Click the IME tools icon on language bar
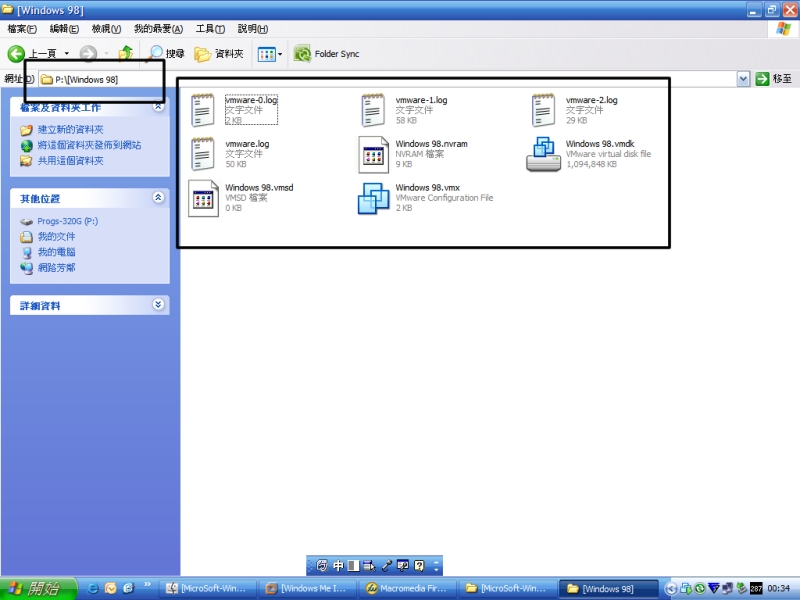 (x=403, y=565)
